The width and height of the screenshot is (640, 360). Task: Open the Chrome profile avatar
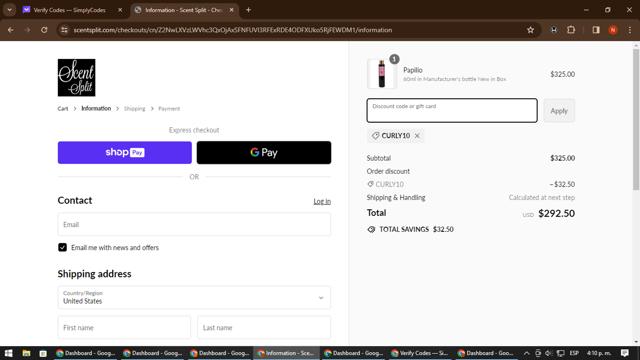613,30
